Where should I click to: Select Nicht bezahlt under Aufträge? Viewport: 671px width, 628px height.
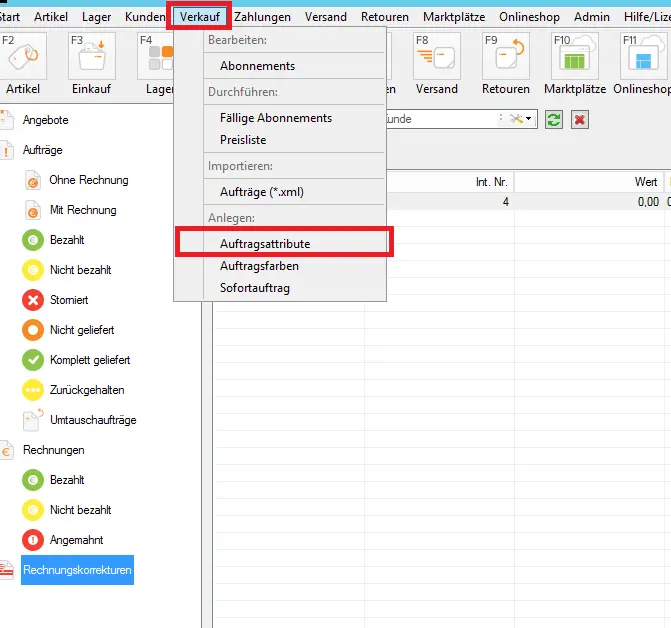pyautogui.click(x=80, y=270)
